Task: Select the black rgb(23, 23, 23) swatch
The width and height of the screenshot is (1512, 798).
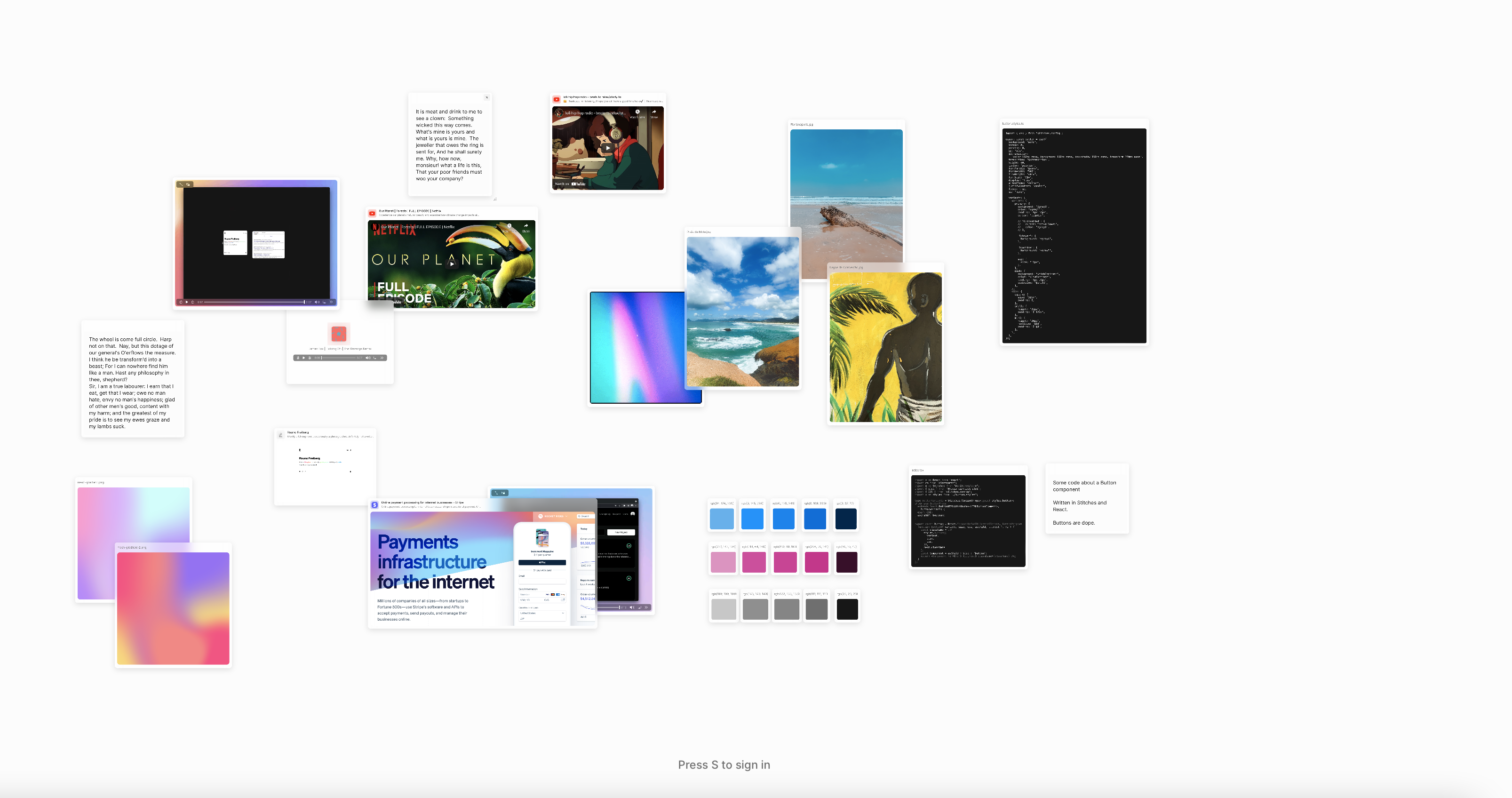Action: 847,609
